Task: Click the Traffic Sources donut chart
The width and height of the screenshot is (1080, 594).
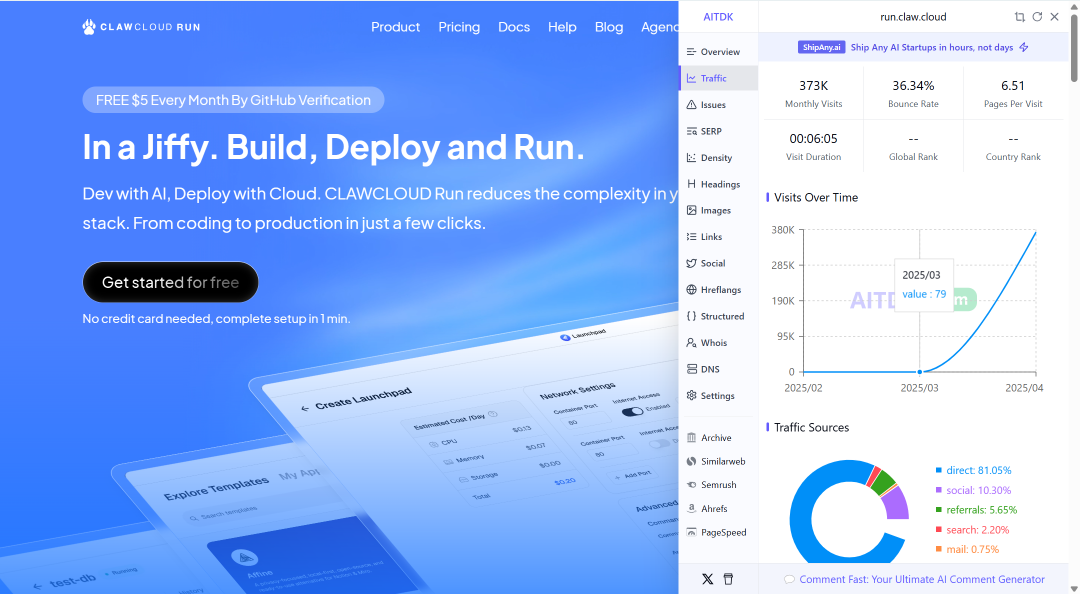Action: [x=849, y=511]
